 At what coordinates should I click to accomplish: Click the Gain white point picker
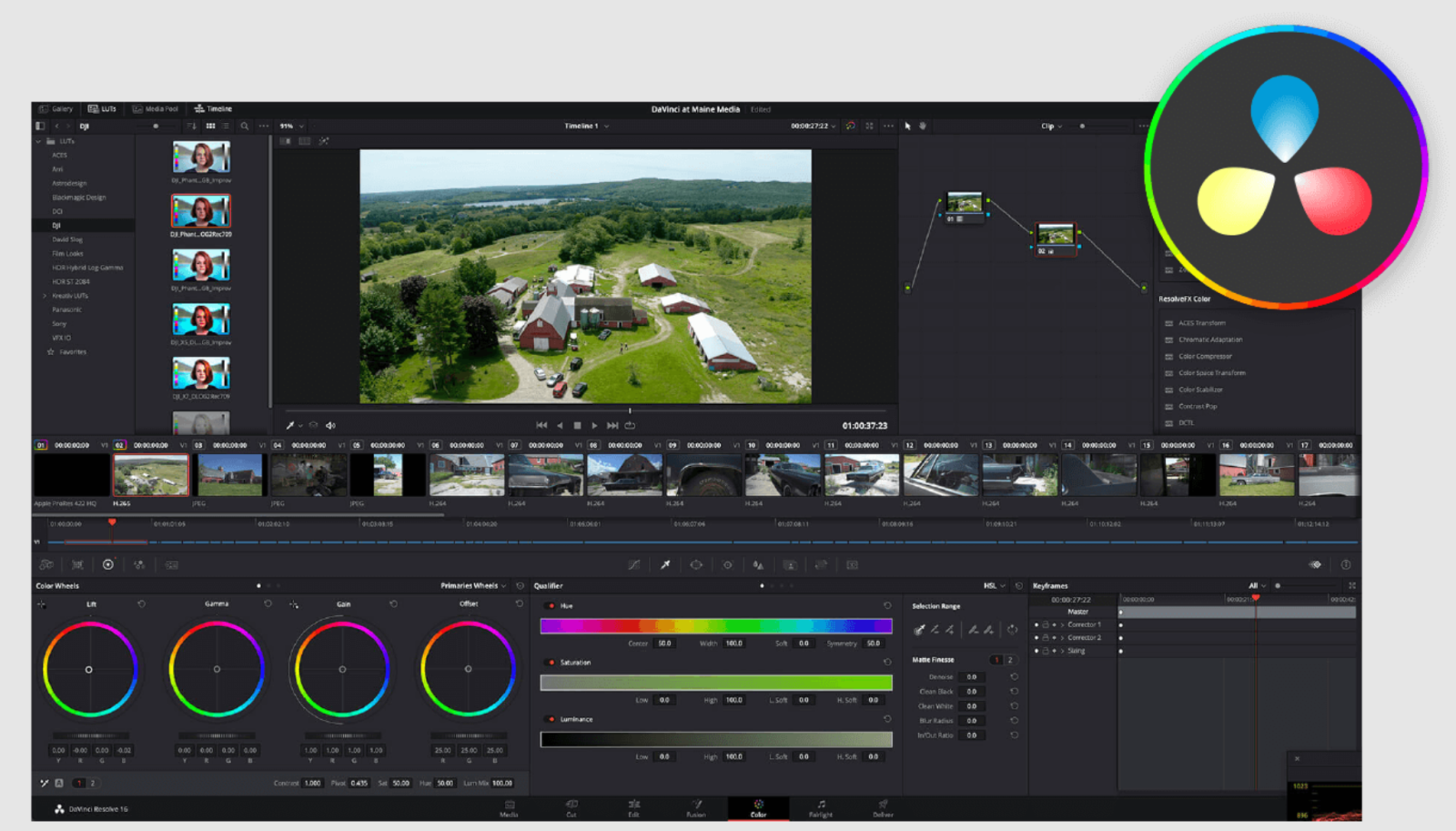point(294,604)
